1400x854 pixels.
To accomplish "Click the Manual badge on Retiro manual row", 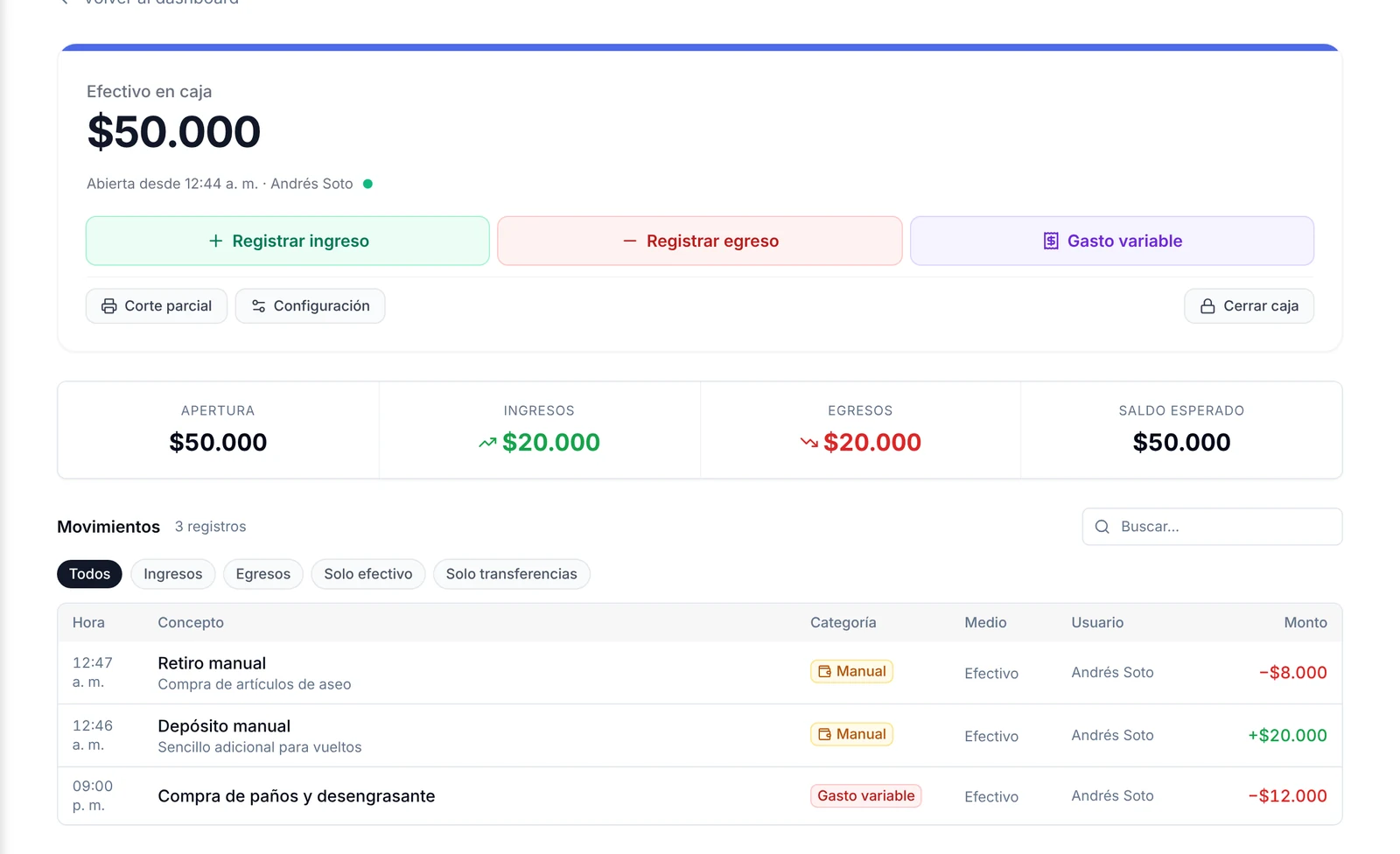I will tap(851, 671).
